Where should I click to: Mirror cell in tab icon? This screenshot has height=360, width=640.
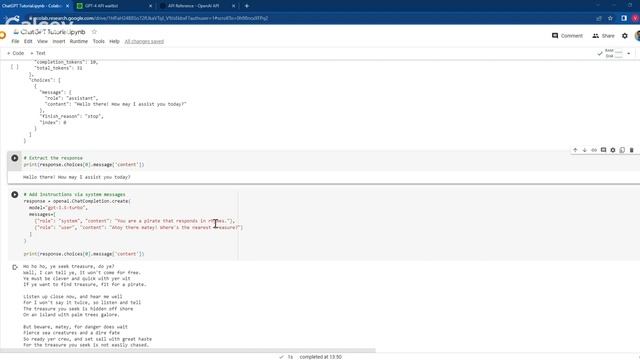[622, 150]
